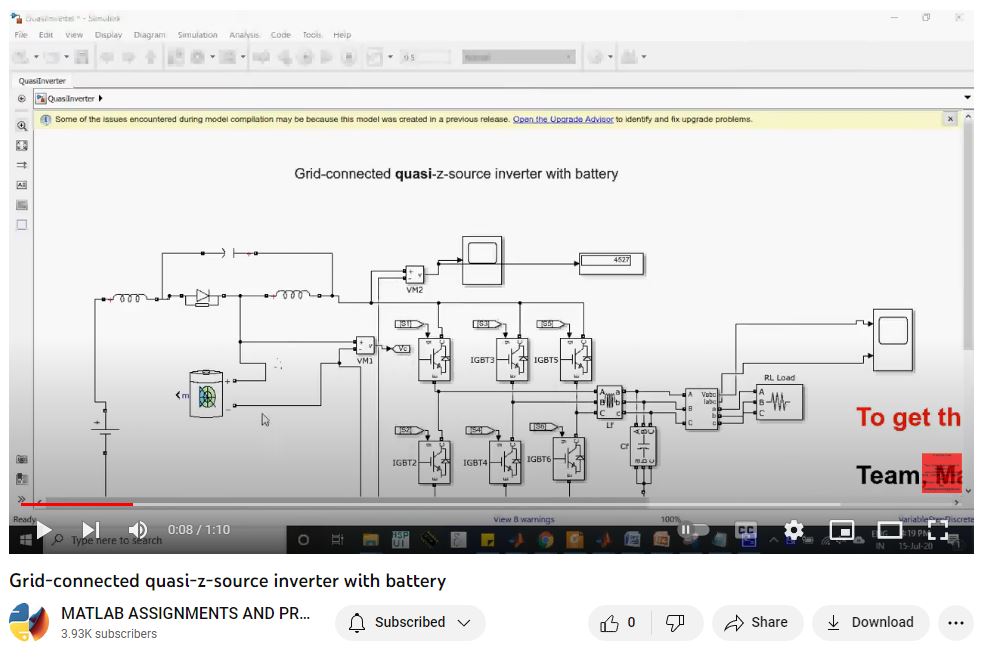
Task: Open simulation mode dropdown in toolbar
Action: [518, 57]
